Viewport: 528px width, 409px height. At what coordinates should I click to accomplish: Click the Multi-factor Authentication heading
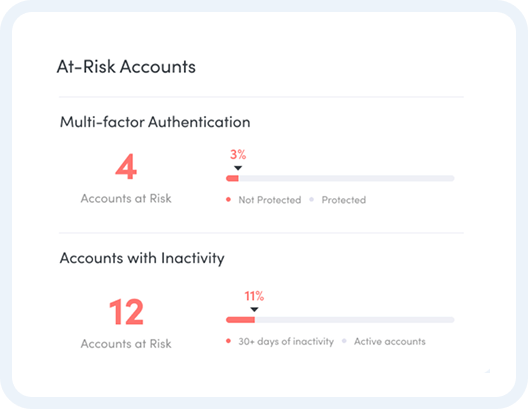coord(155,122)
